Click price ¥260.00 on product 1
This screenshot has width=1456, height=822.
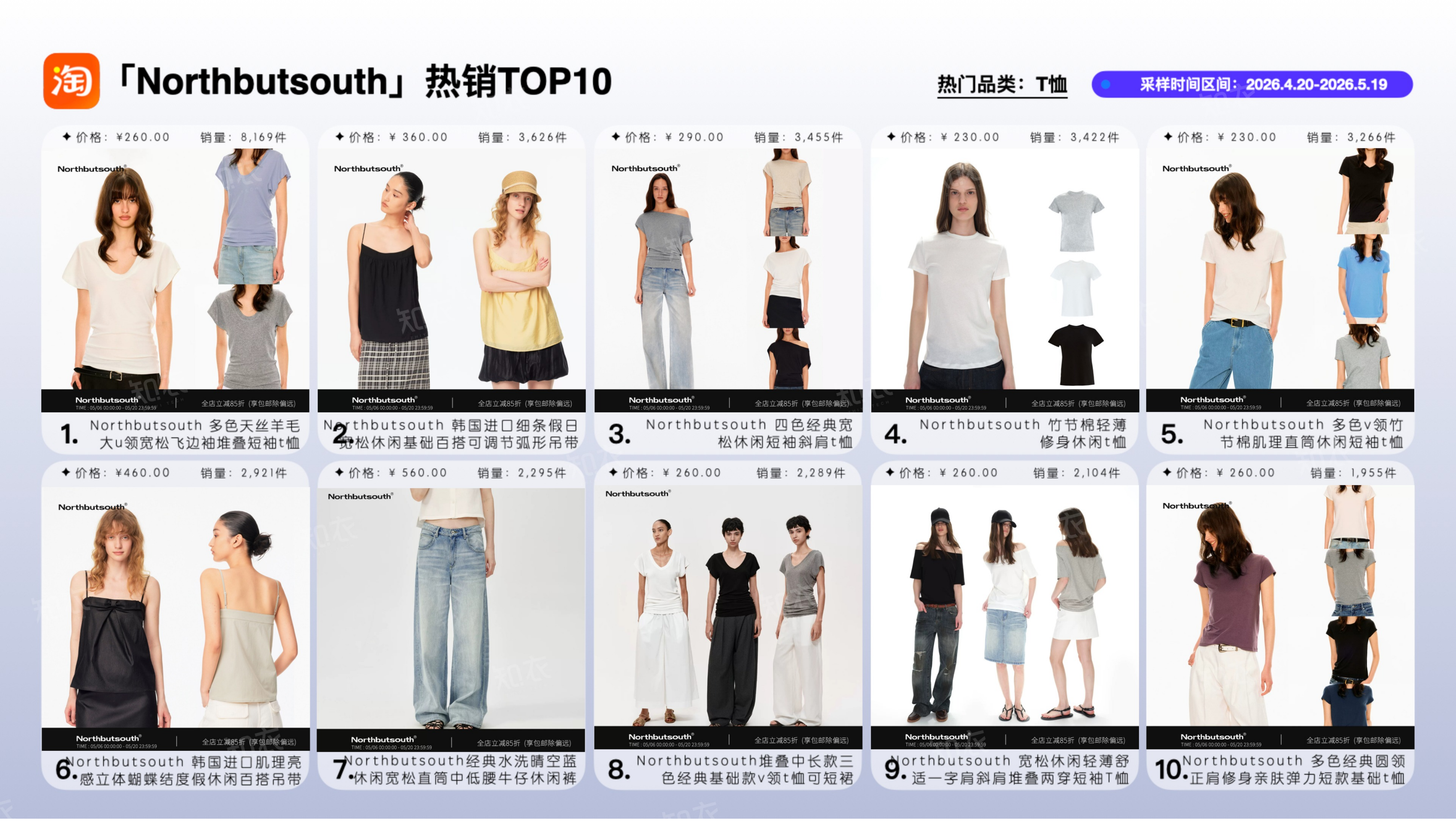coord(123,137)
